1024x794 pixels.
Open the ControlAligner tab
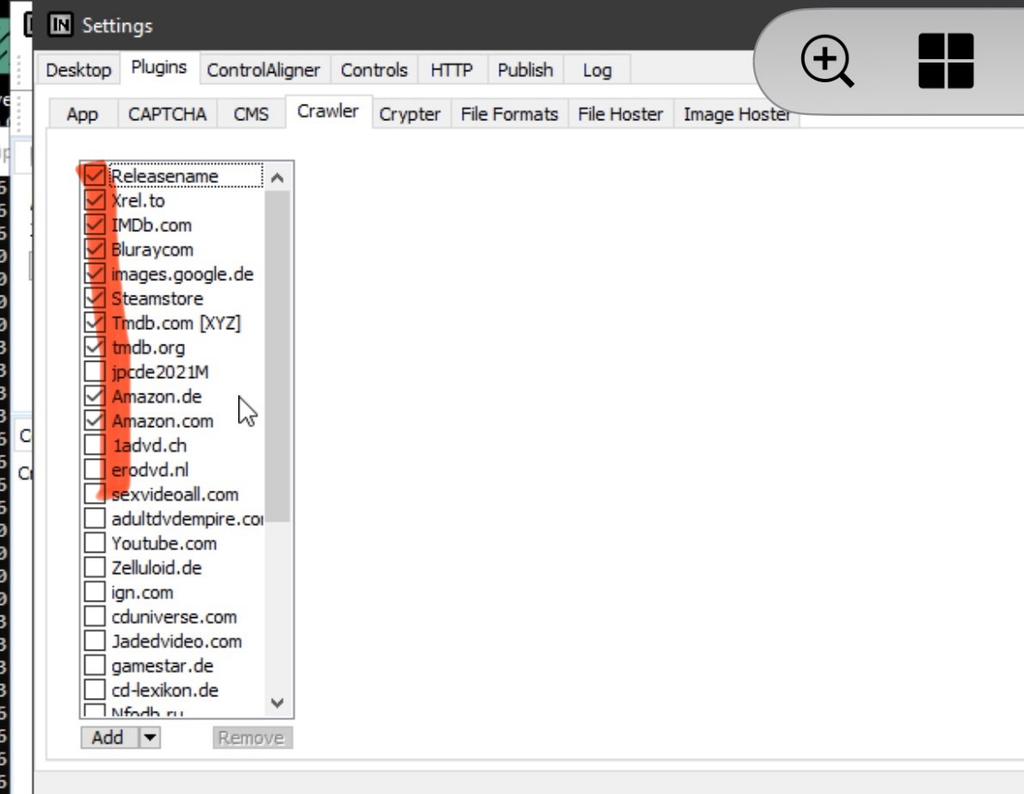pos(263,70)
